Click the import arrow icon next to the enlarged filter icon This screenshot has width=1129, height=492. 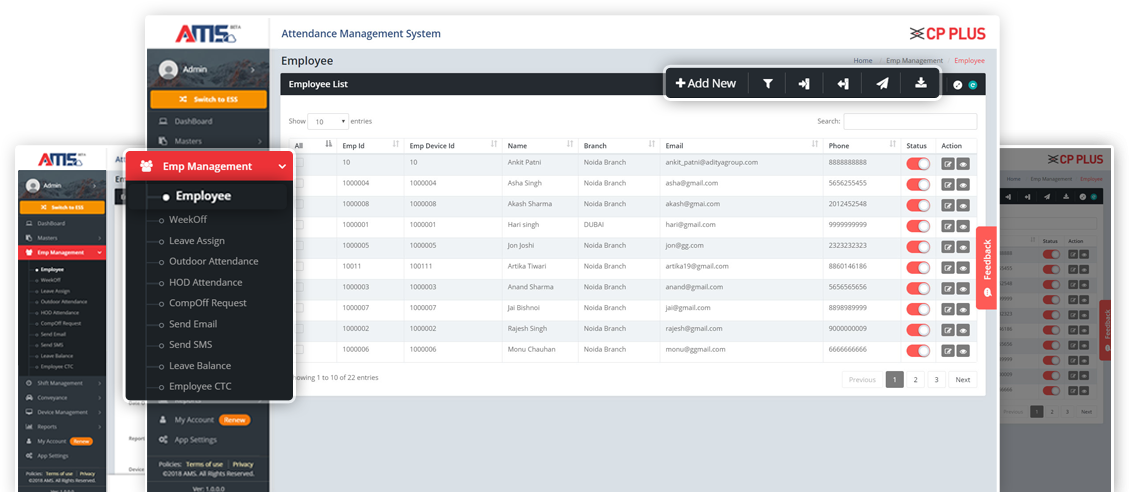[x=804, y=84]
